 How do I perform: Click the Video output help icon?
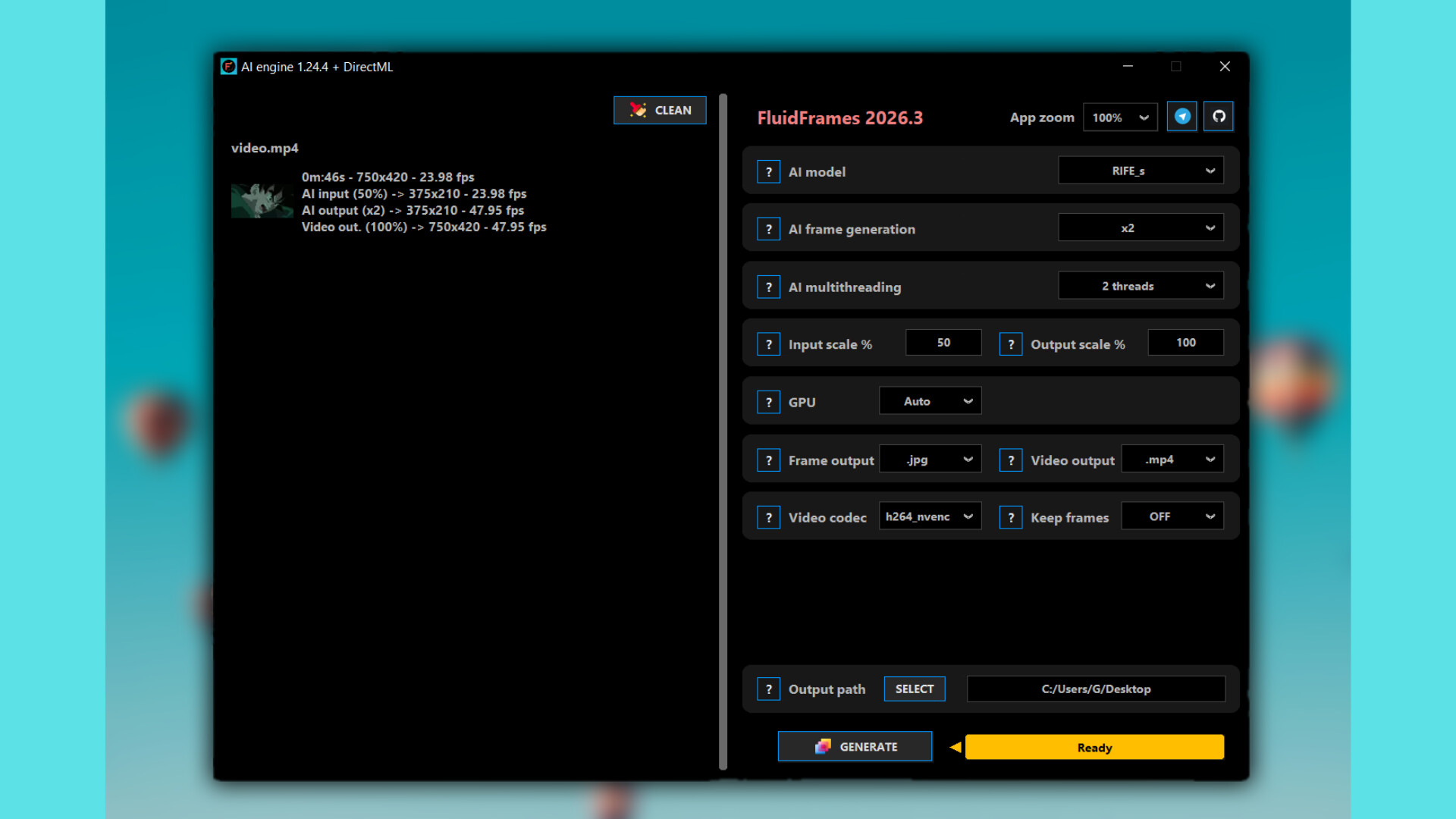[x=1011, y=460]
